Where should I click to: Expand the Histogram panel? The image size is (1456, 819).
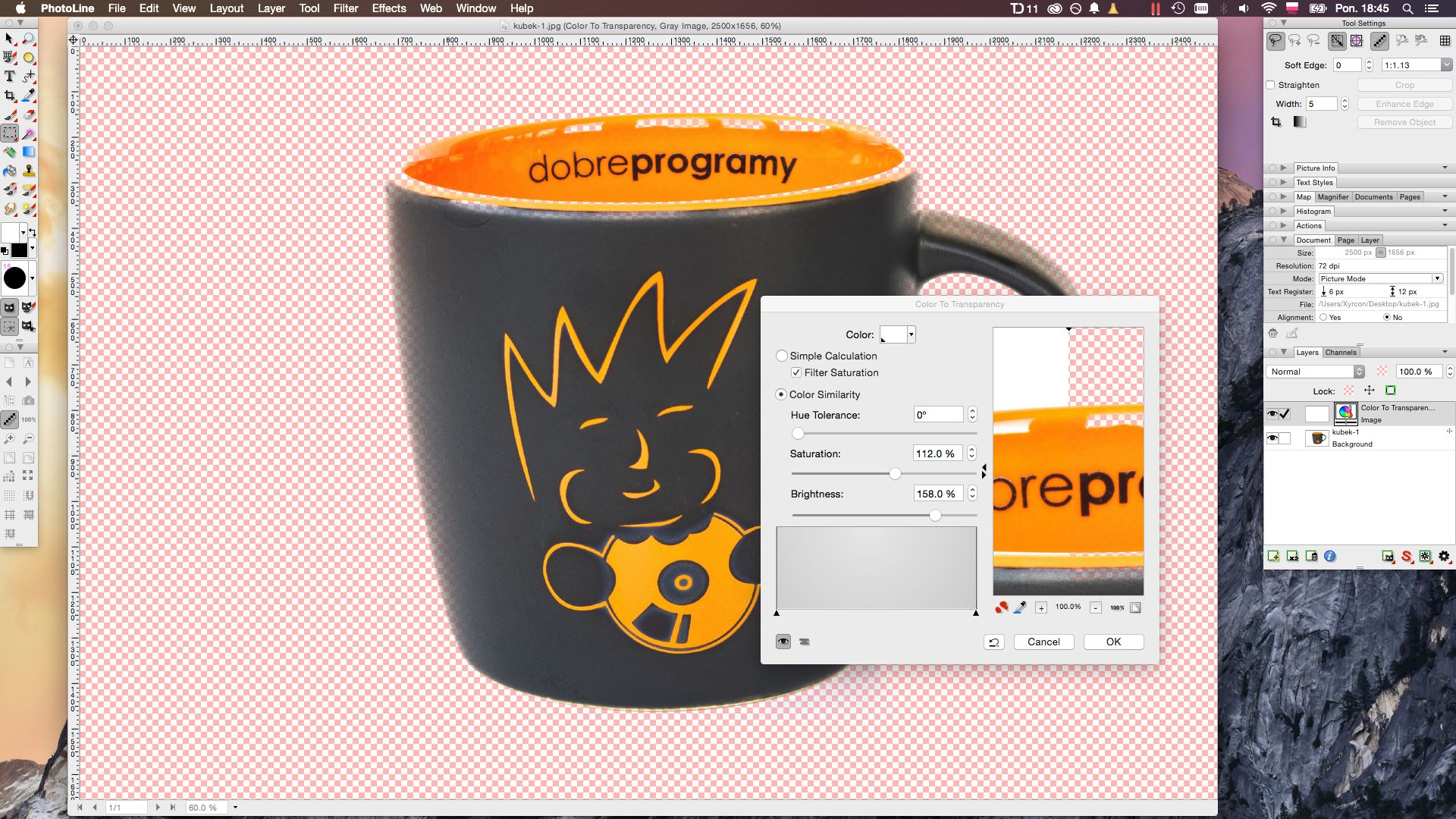pos(1284,212)
